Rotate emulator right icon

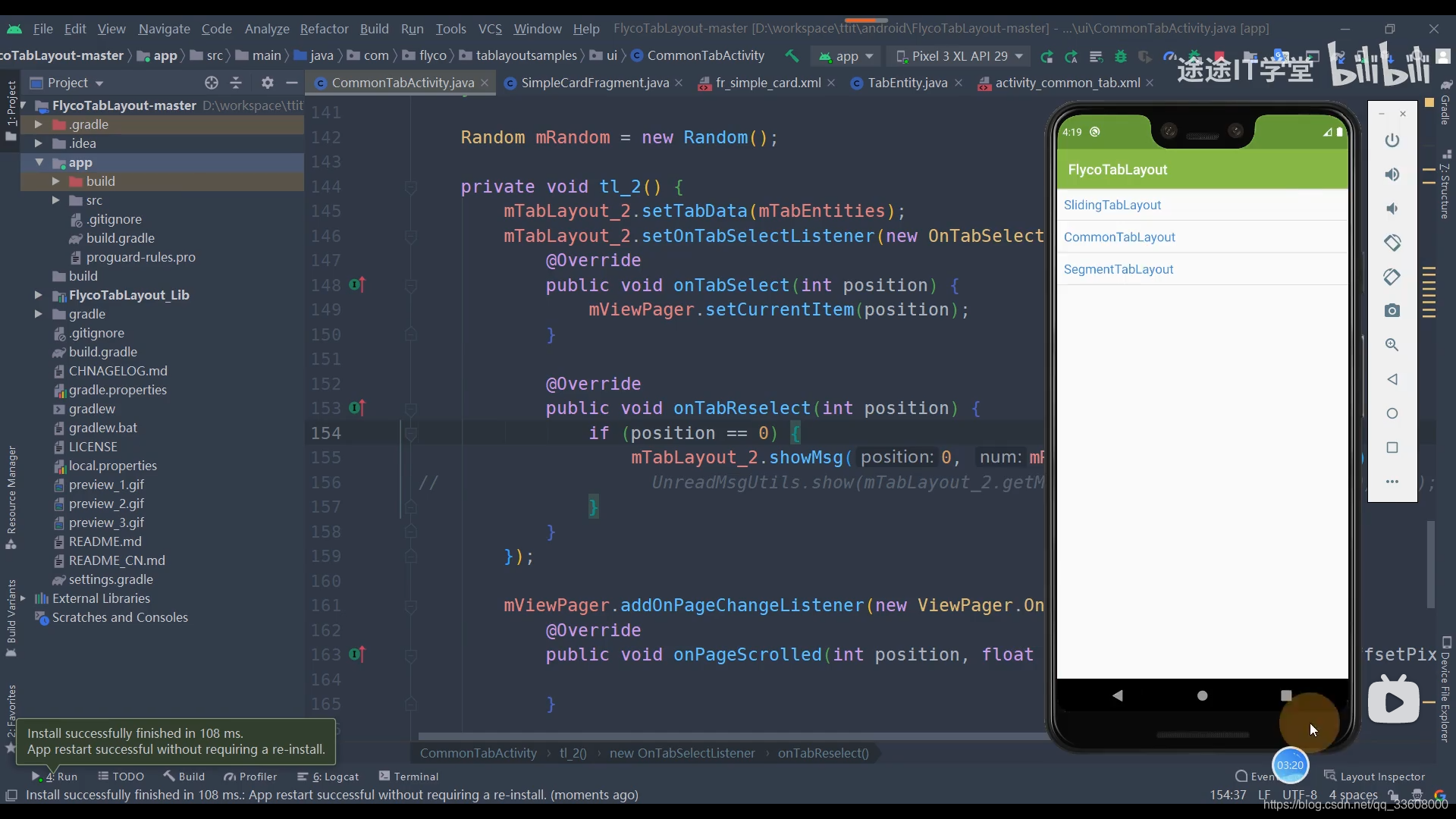click(1392, 277)
